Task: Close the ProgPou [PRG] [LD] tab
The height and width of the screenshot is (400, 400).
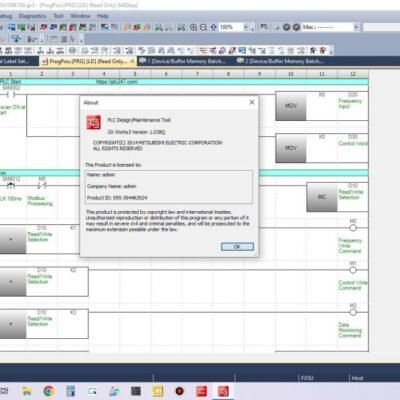Action: coord(132,61)
